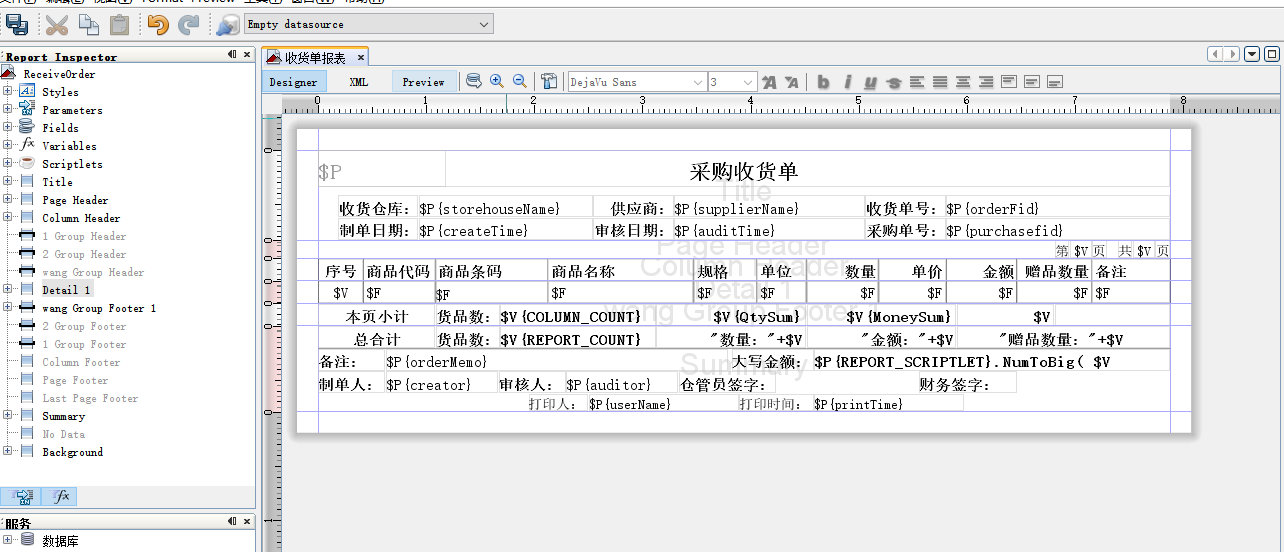1284x552 pixels.
Task: Click the justify text icon
Action: pyautogui.click(x=940, y=82)
